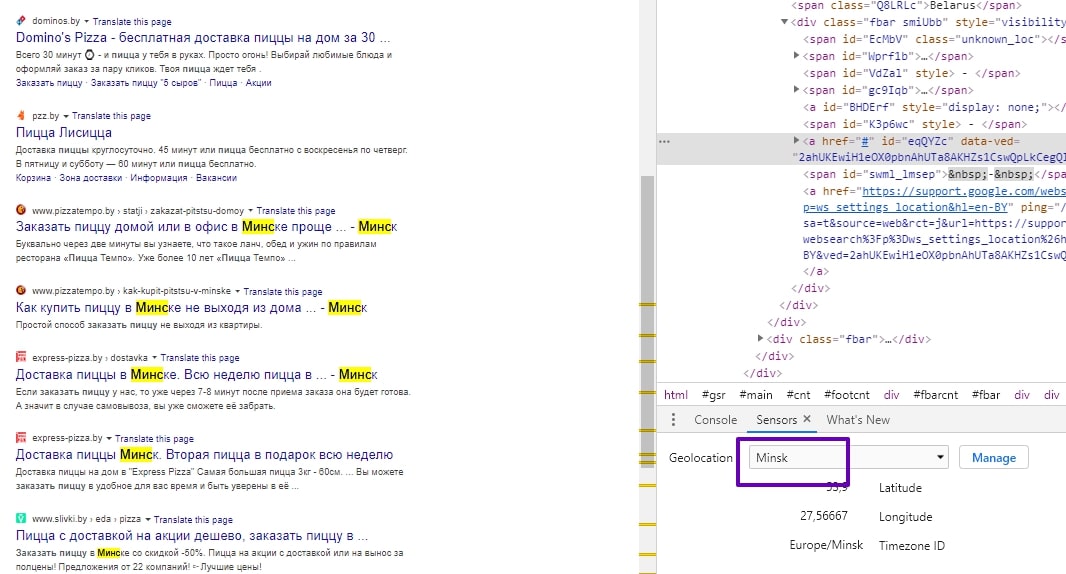This screenshot has width=1066, height=574.
Task: Open the Заказать пиццу "5 сыров" sitelink
Action: (145, 83)
